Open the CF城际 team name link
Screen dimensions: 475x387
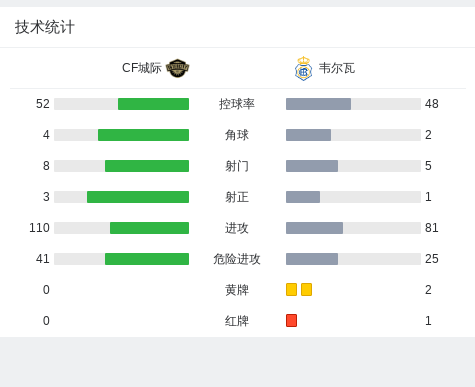(142, 68)
